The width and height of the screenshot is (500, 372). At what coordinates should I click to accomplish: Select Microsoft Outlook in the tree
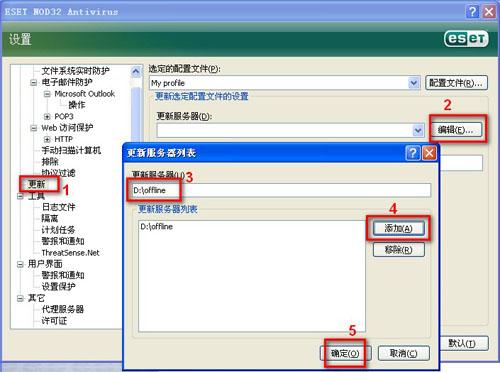click(85, 94)
